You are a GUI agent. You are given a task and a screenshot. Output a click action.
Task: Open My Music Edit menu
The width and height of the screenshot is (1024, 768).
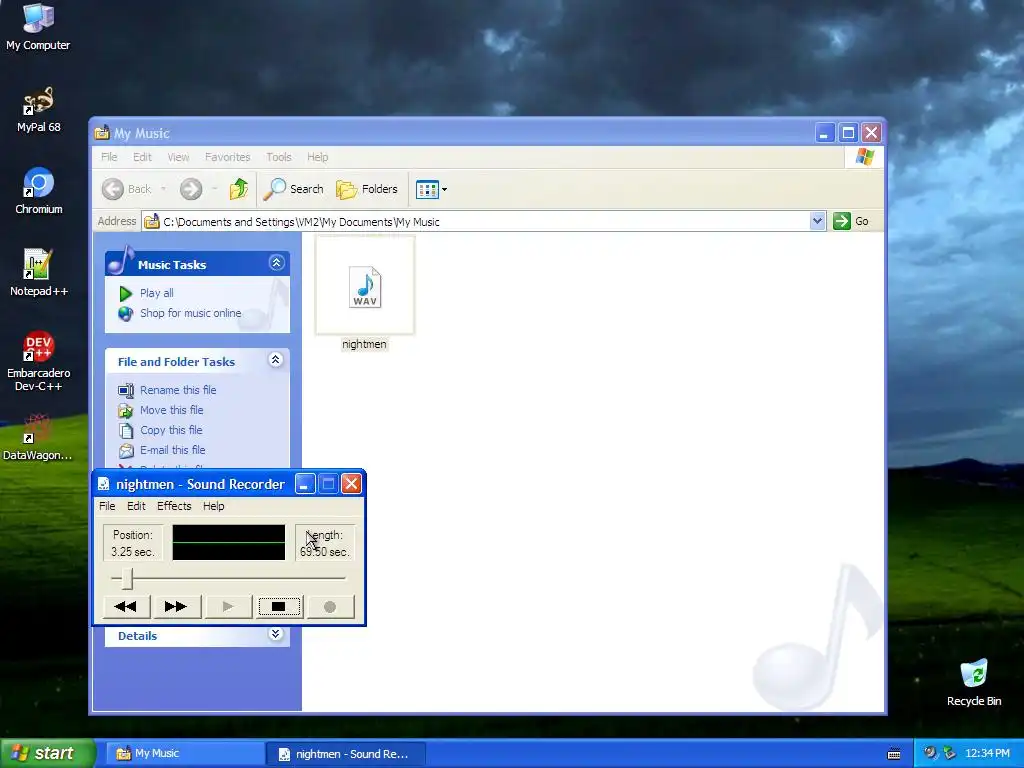pos(142,157)
